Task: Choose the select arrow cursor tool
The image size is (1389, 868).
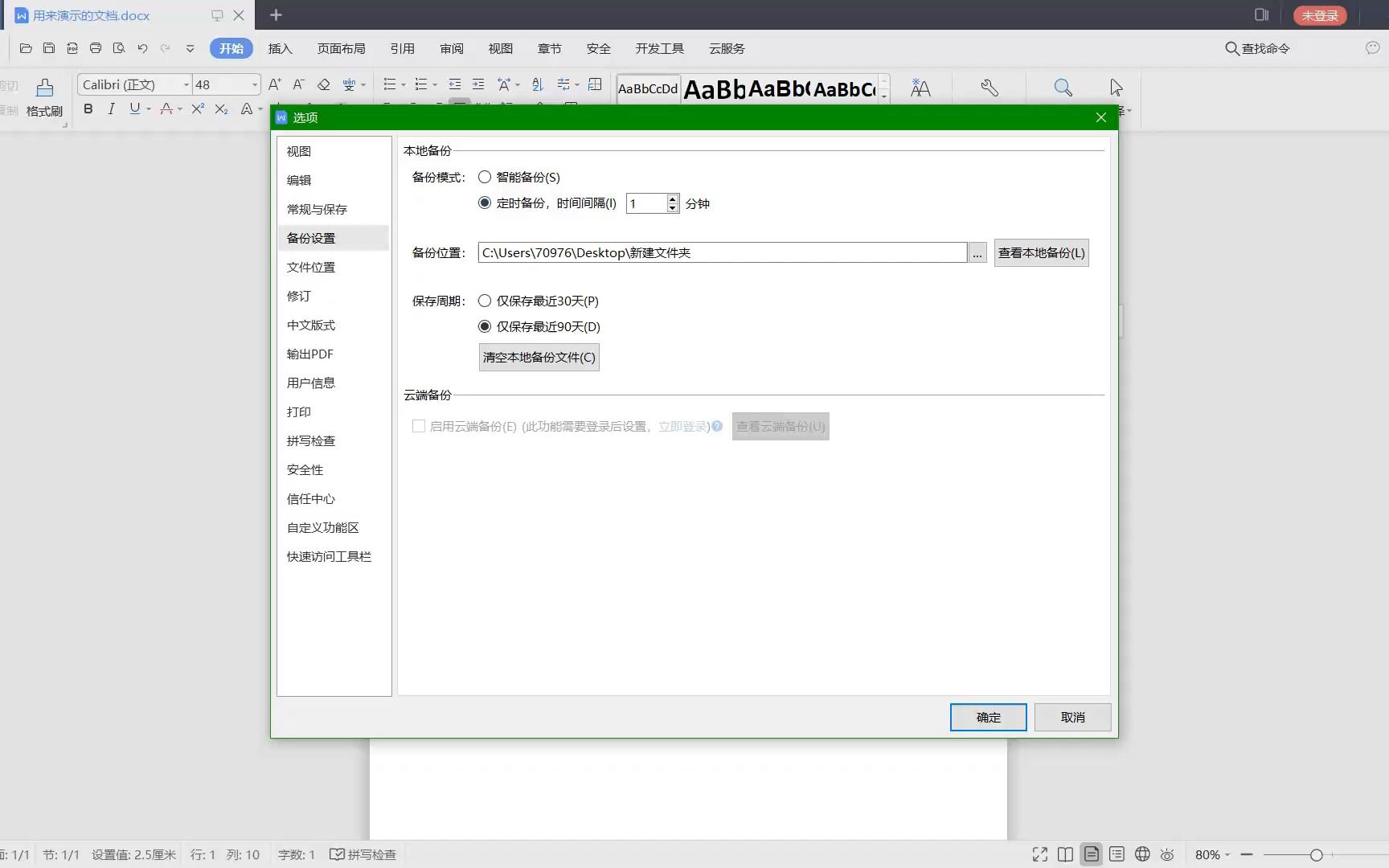Action: pos(1116,88)
